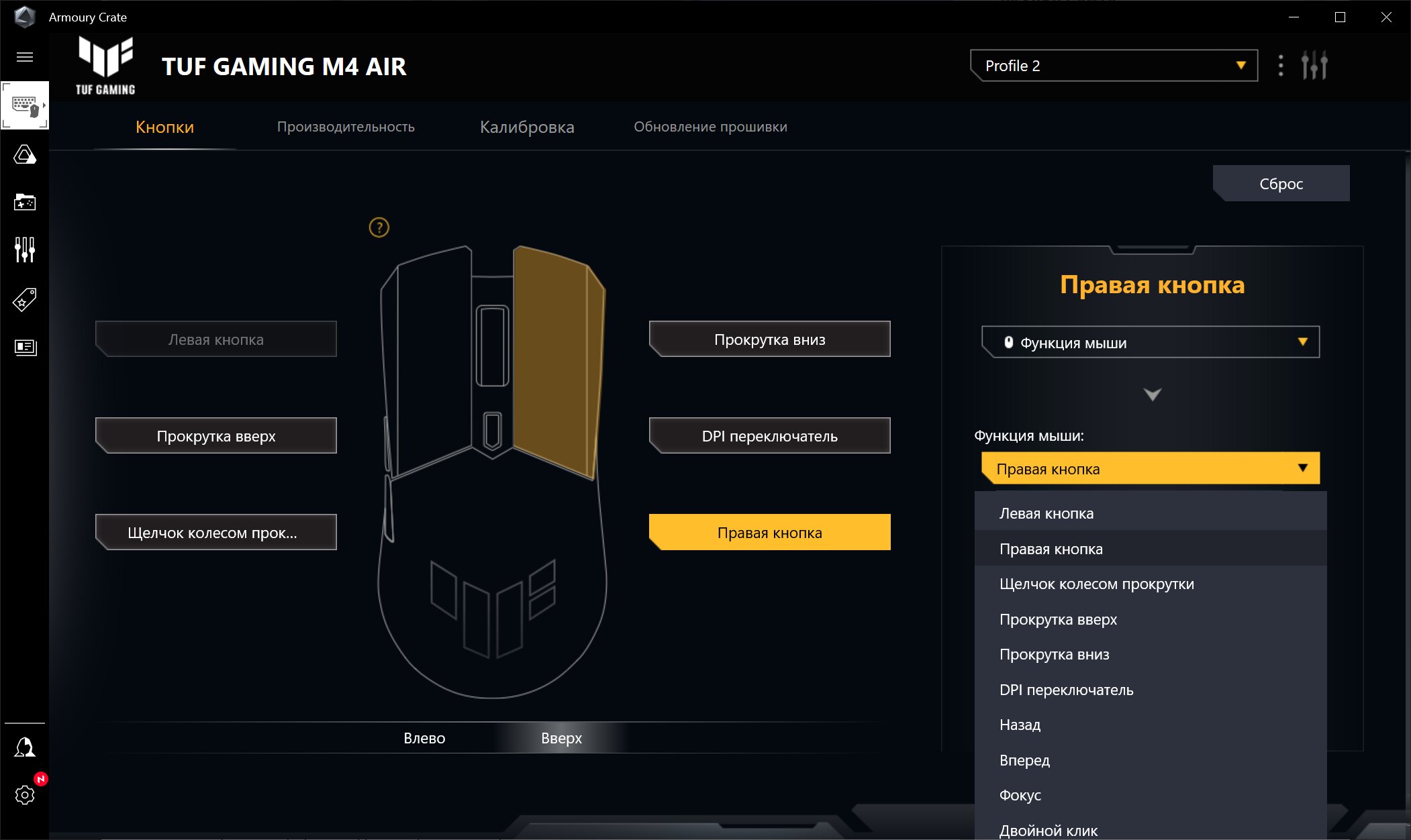Click the help question mark icon
This screenshot has height=840, width=1411.
click(379, 227)
